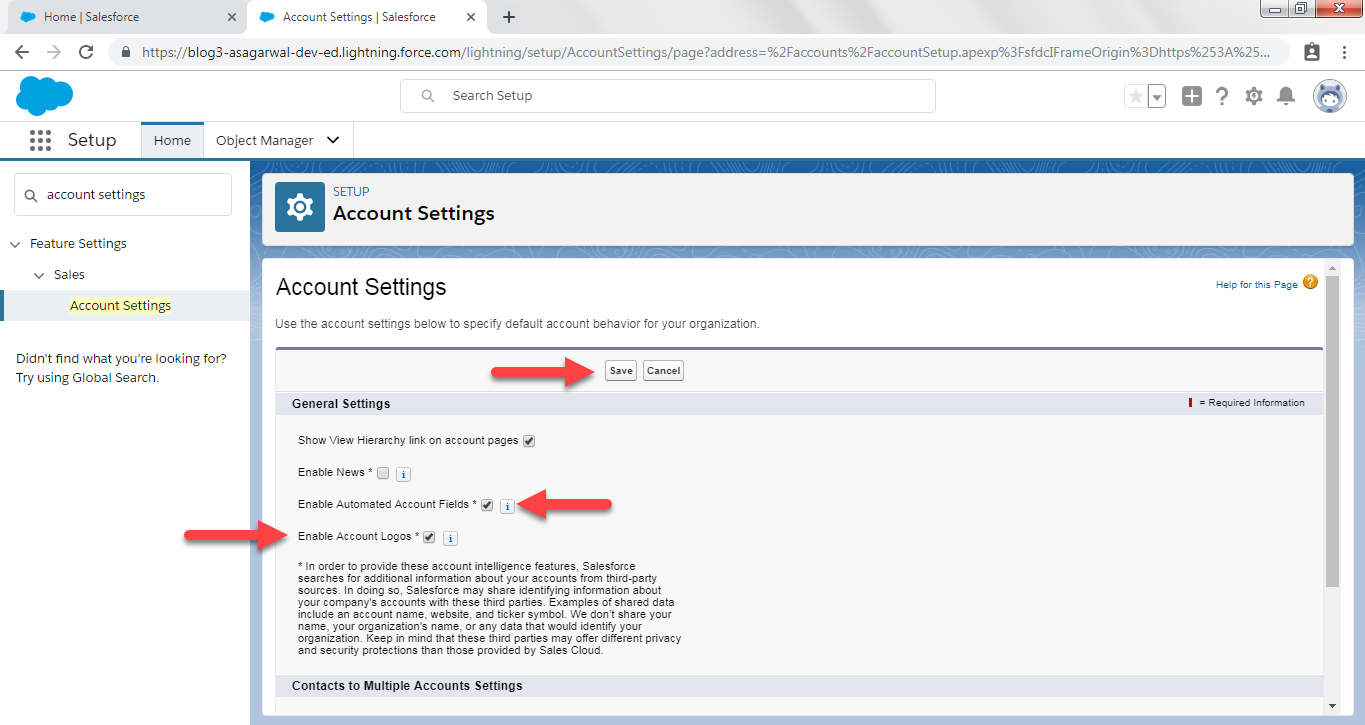Click the Sales label in sidebar

69,275
